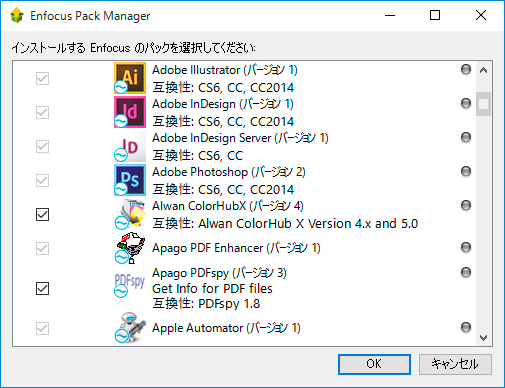Click "Get Info for PDF files" description
This screenshot has width=505, height=388.
pos(212,289)
